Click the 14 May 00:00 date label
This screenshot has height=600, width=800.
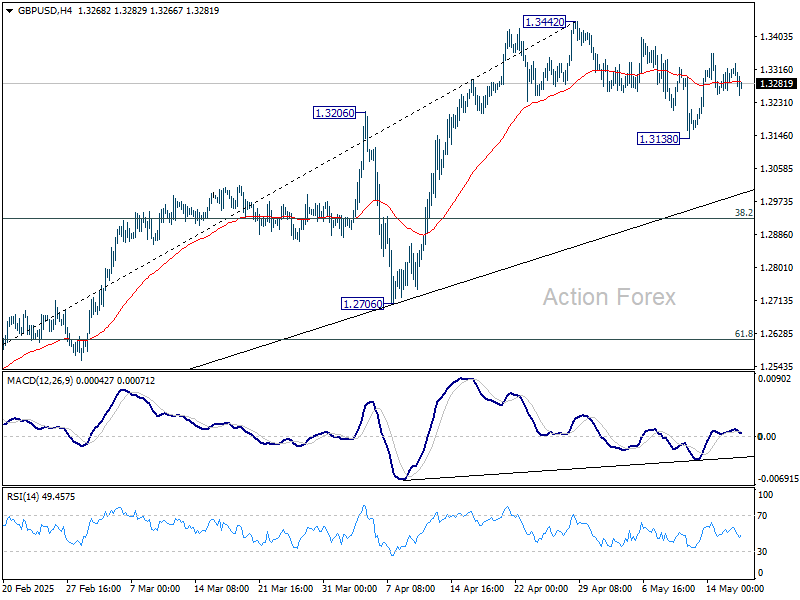[733, 589]
